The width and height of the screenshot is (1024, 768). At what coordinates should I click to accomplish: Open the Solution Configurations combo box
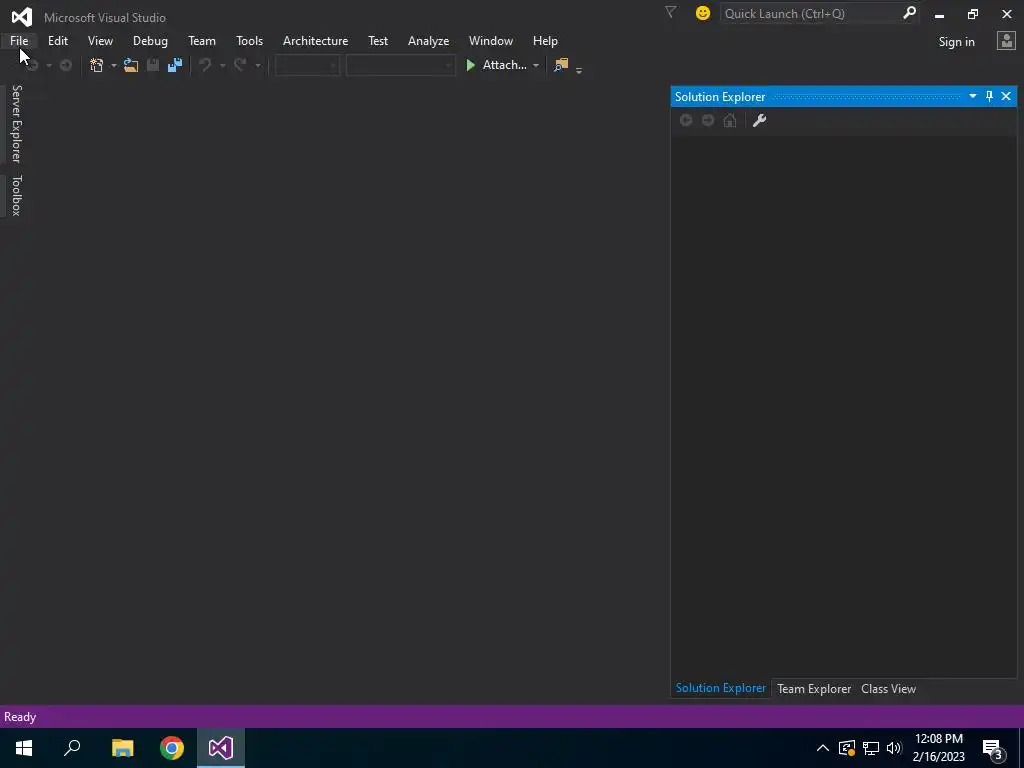click(x=307, y=65)
